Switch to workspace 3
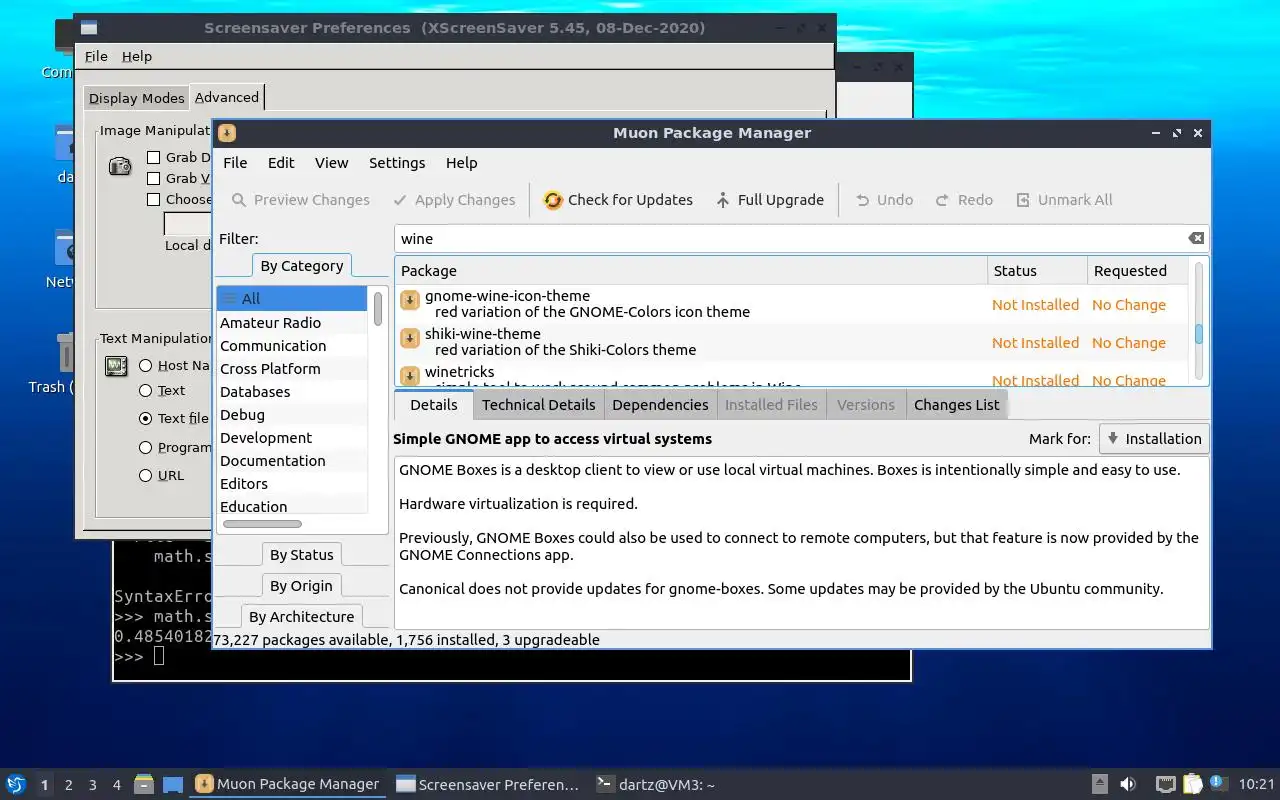The width and height of the screenshot is (1280, 800). 93,785
